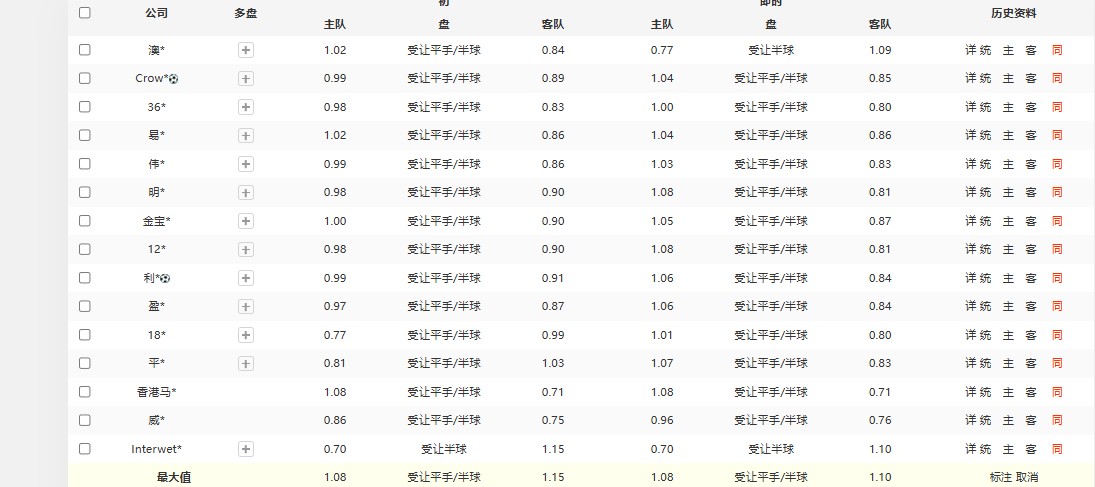Check the box for 12* row
The image size is (1095, 487).
84,249
